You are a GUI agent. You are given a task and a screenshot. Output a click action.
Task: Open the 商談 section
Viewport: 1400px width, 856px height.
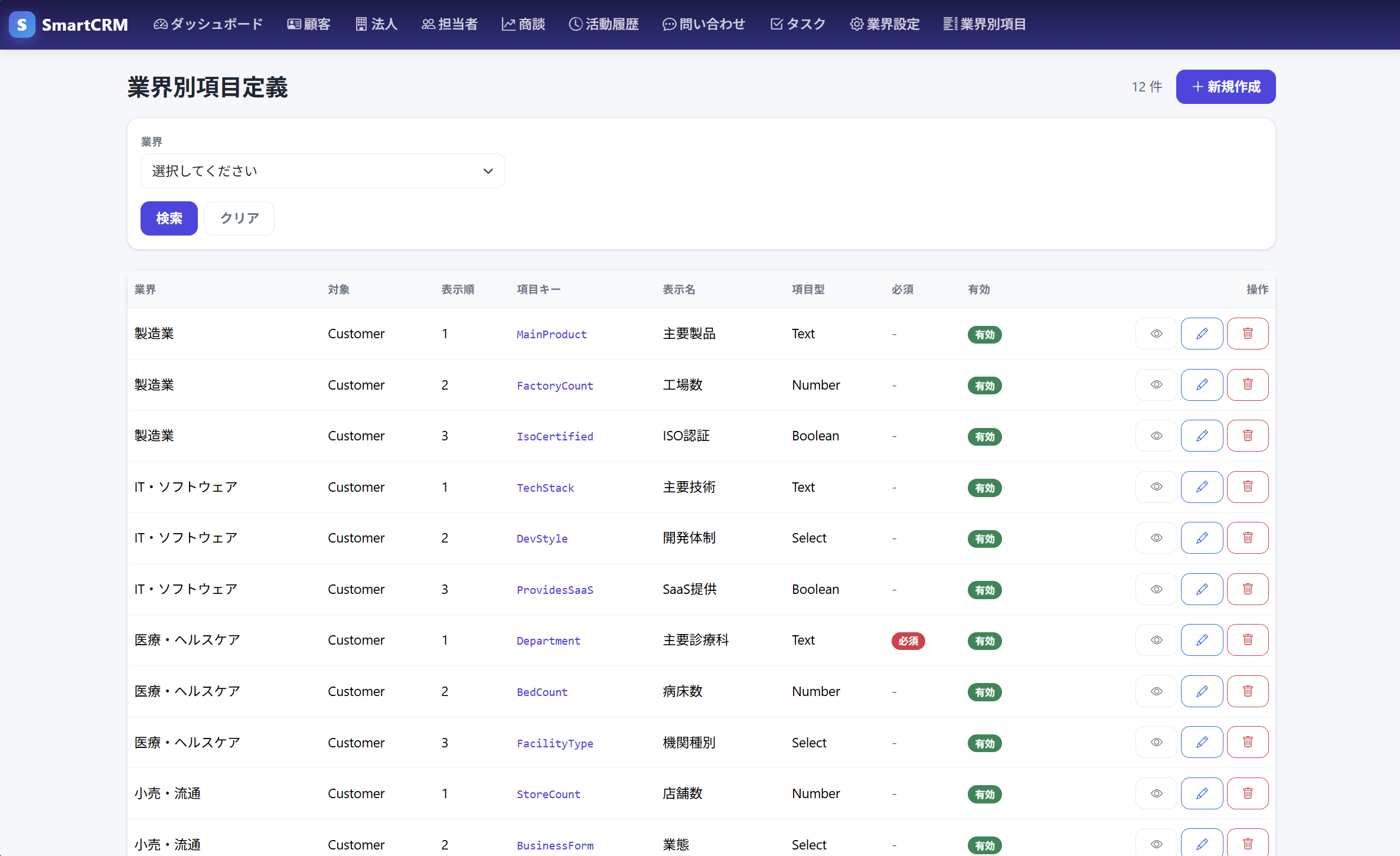pyautogui.click(x=523, y=24)
